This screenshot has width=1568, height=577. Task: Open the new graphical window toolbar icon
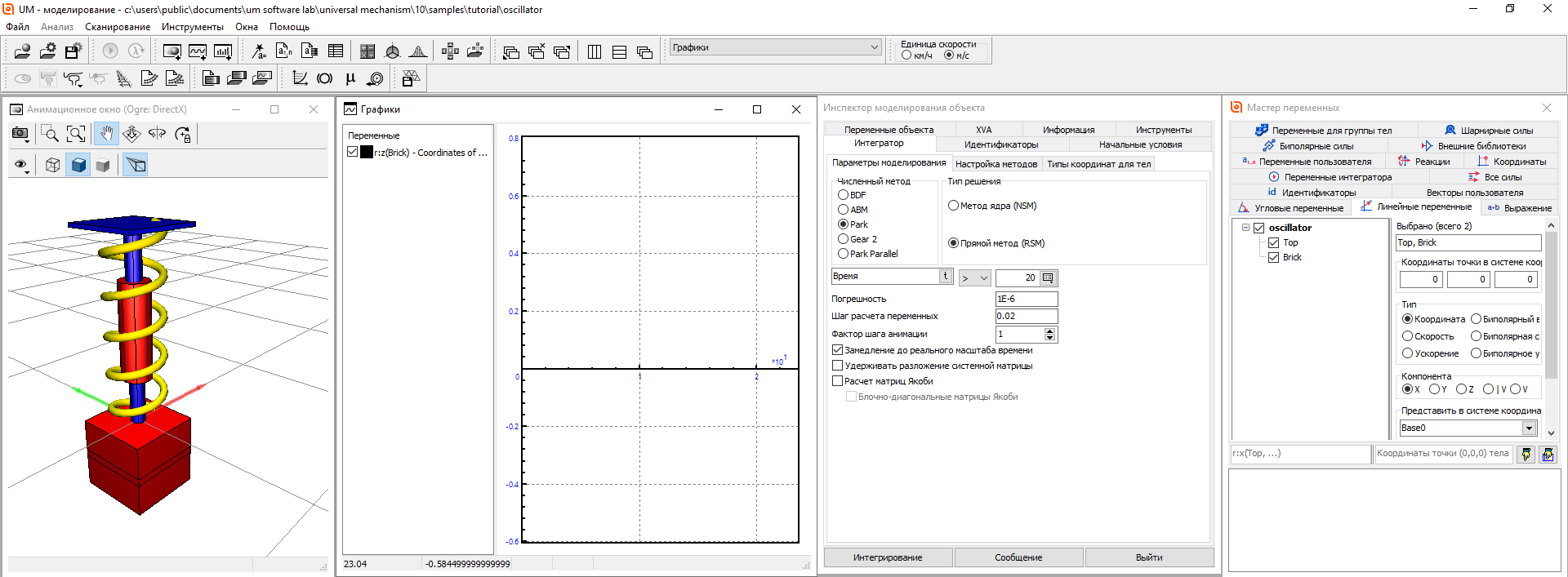coord(198,51)
